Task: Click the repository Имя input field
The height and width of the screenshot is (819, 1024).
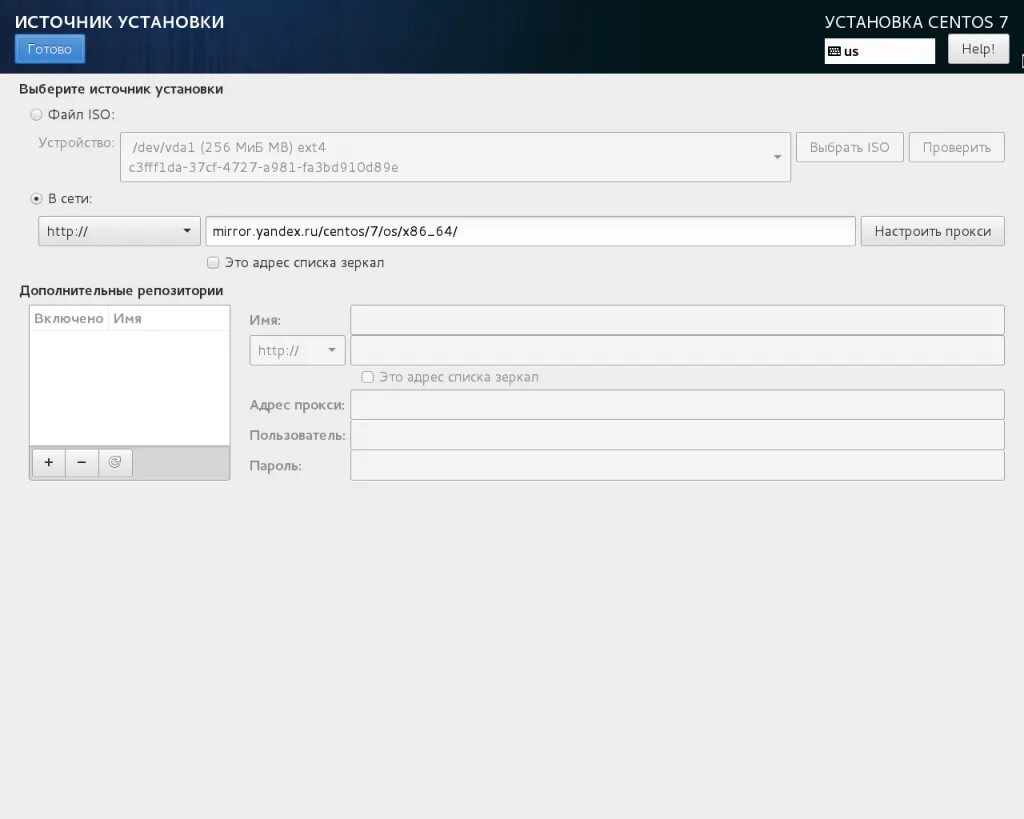Action: pyautogui.click(x=677, y=320)
